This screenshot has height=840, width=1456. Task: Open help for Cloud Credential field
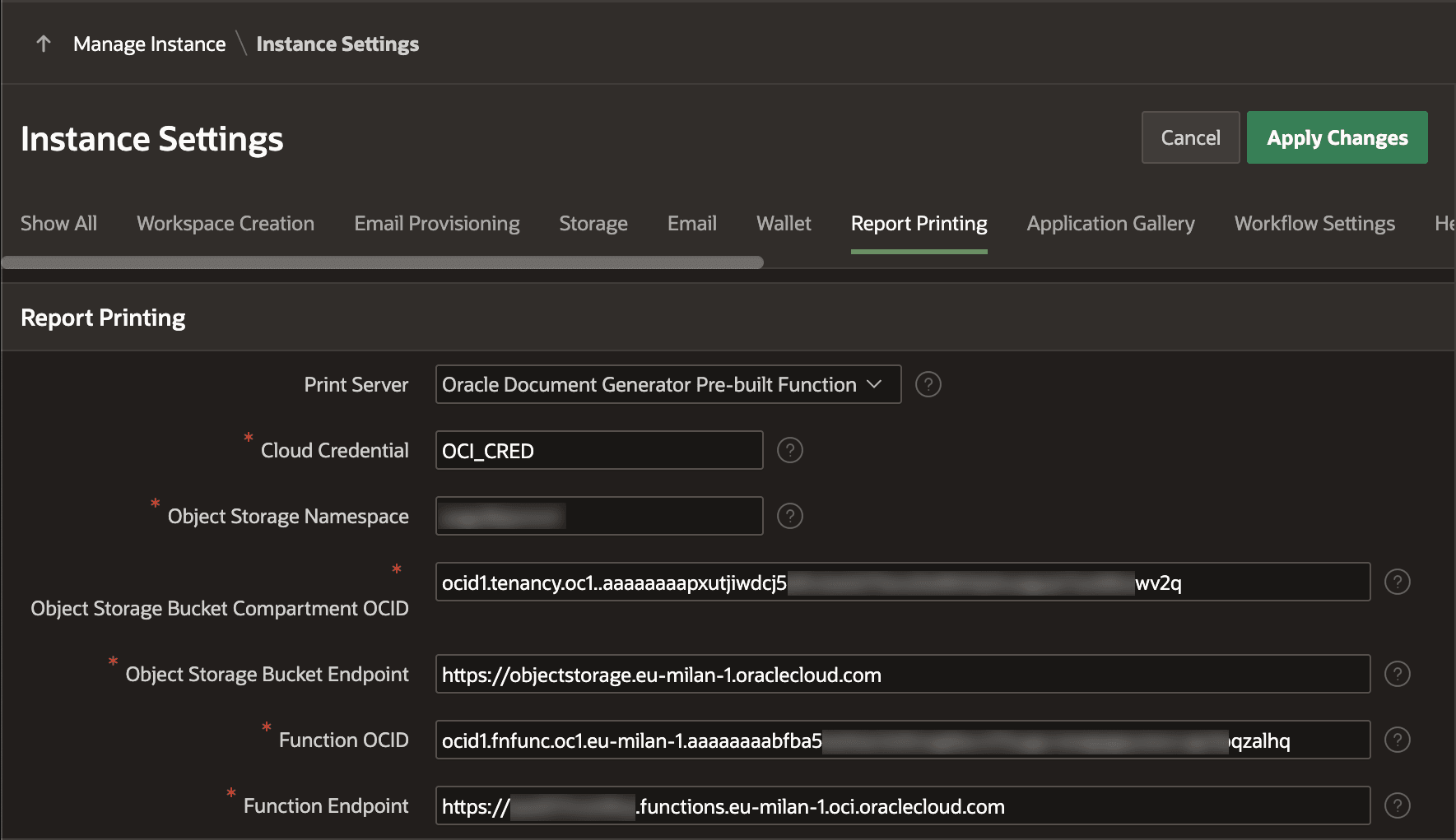pos(789,450)
